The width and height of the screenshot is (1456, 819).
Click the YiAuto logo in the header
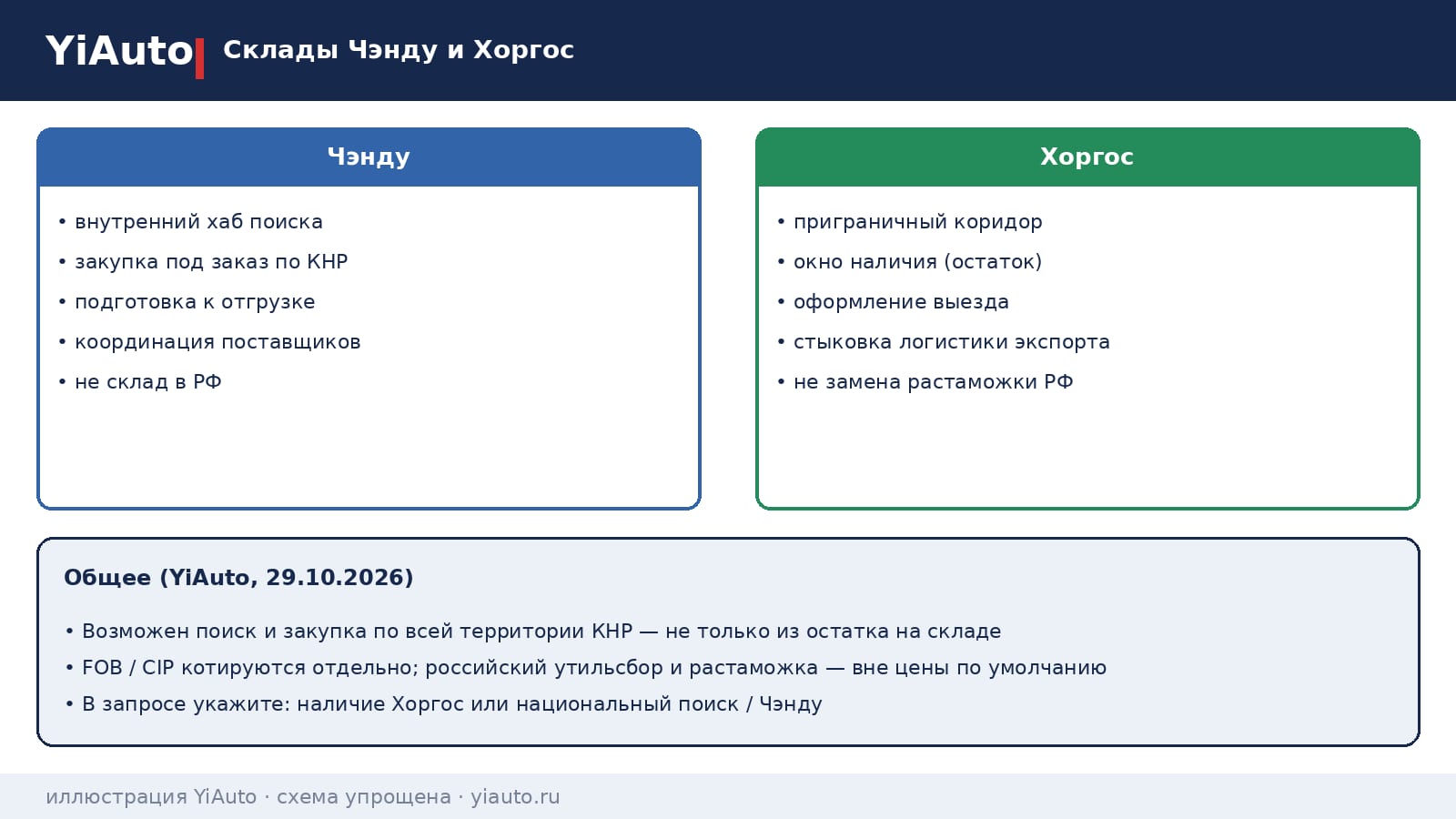click(x=119, y=51)
